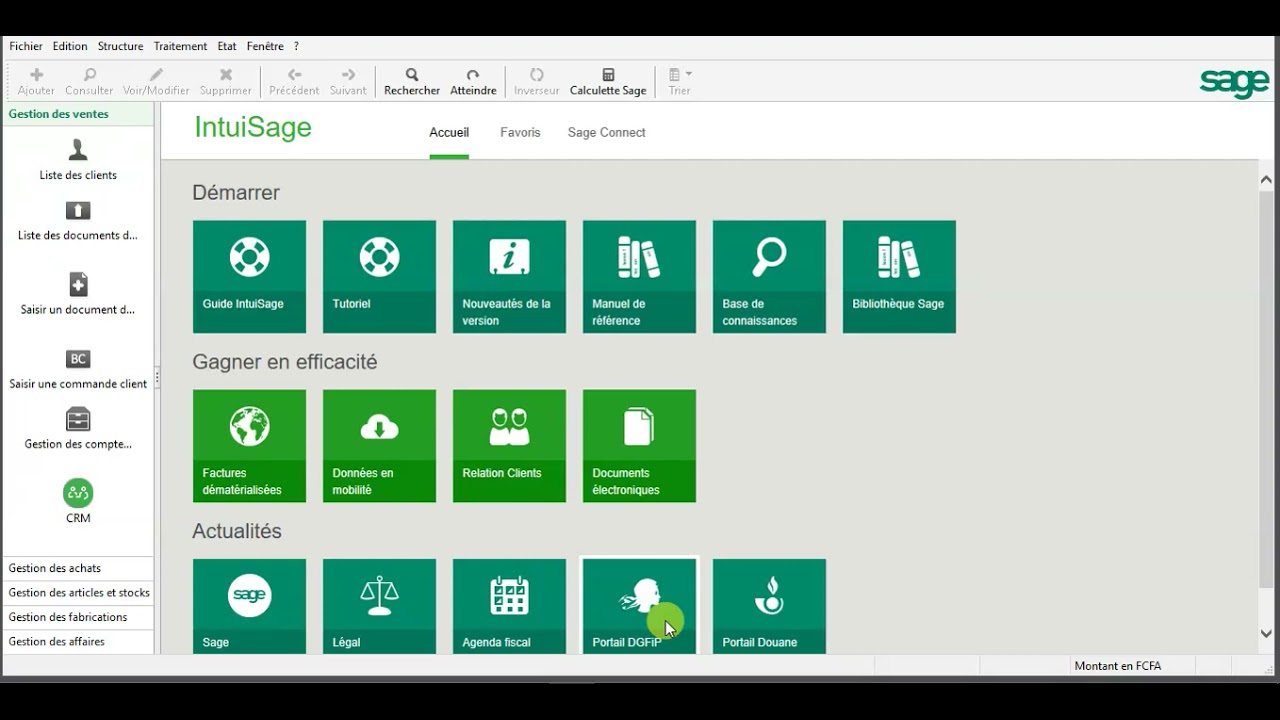Open the Portail Douane tile

point(769,606)
